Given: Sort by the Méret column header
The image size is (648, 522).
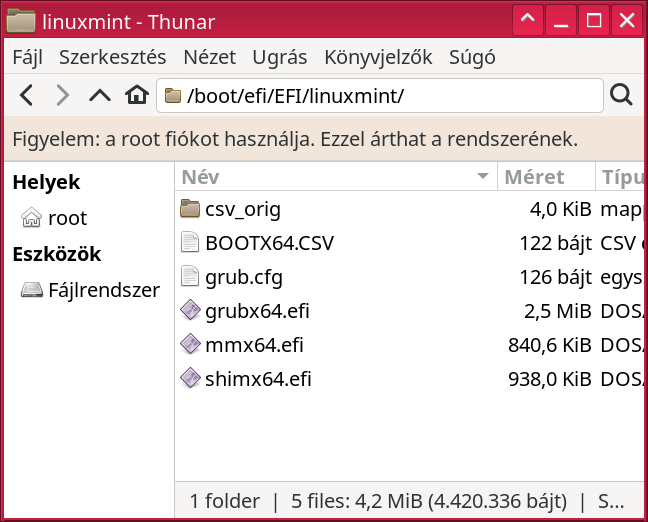Looking at the screenshot, I should tap(546, 177).
